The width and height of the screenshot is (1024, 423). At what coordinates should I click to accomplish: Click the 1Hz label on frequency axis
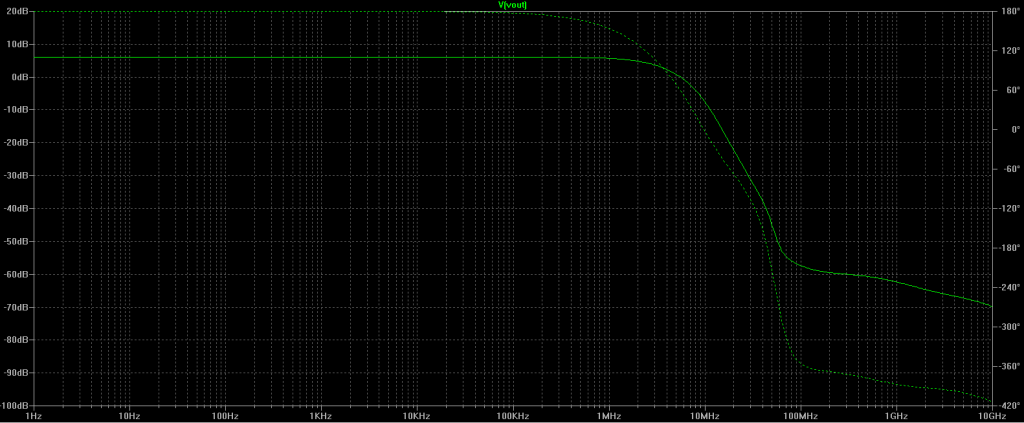tap(33, 416)
